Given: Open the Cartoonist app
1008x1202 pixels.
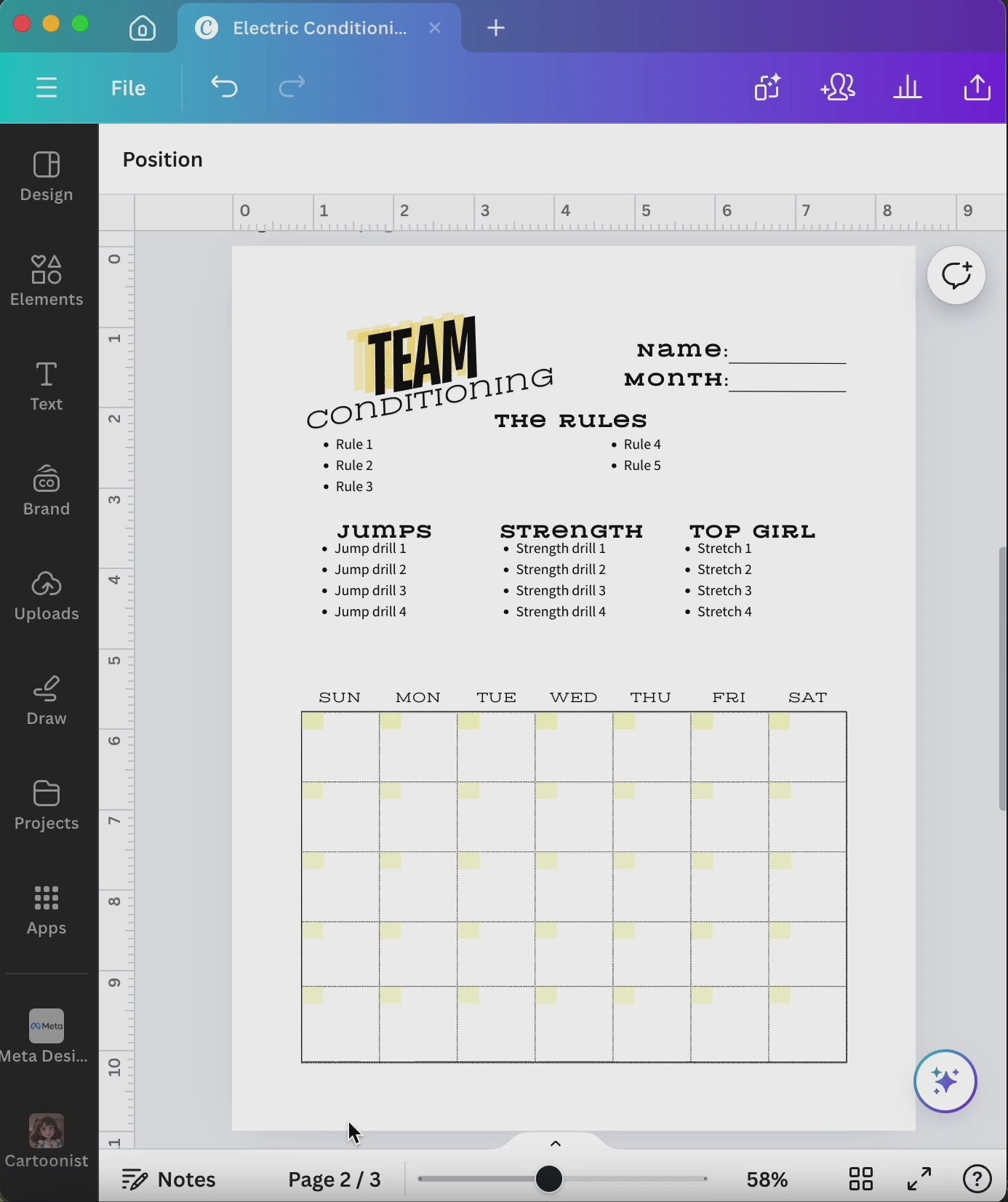Looking at the screenshot, I should point(47,1142).
